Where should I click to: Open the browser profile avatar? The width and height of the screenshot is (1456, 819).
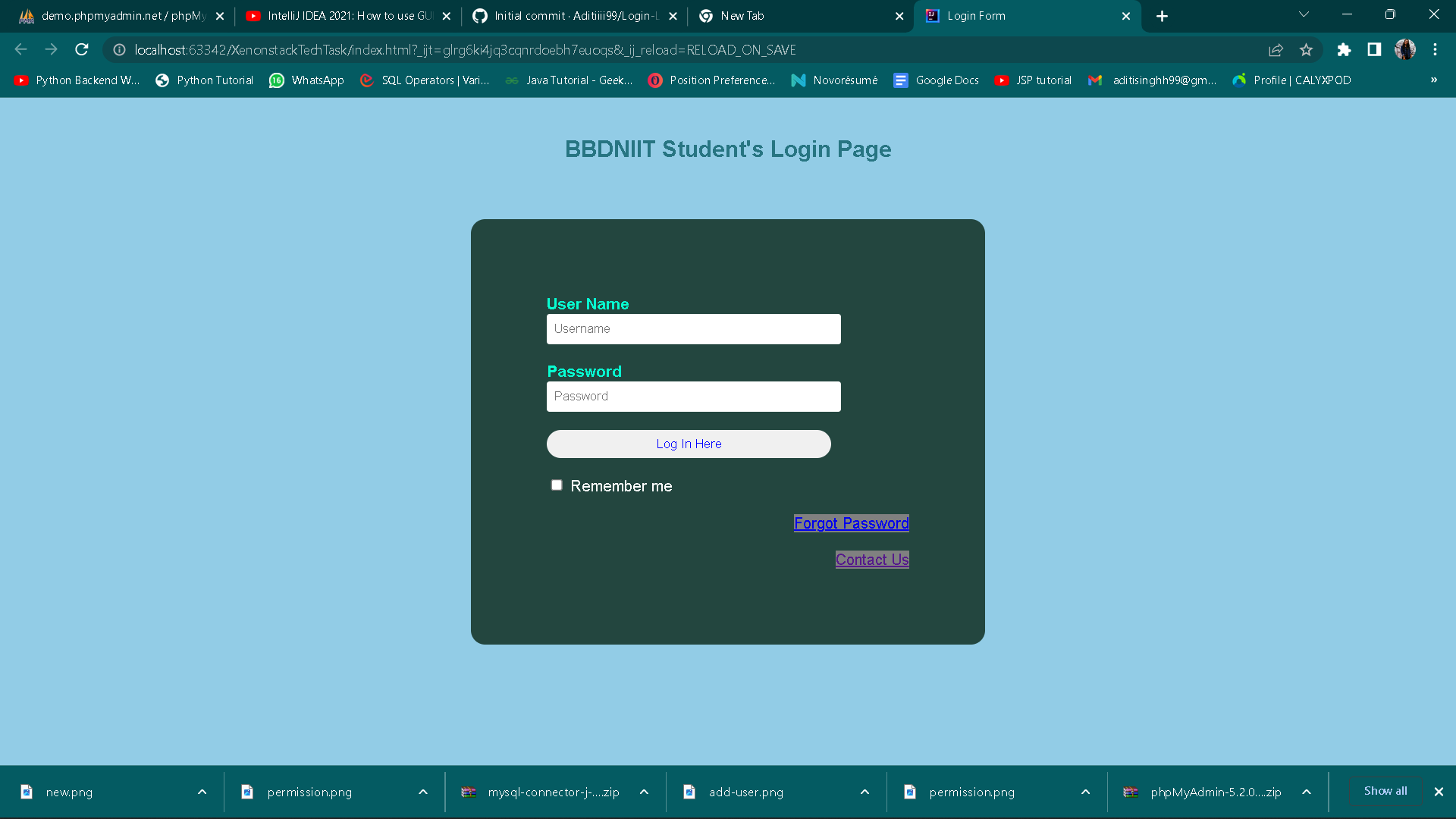(x=1405, y=49)
